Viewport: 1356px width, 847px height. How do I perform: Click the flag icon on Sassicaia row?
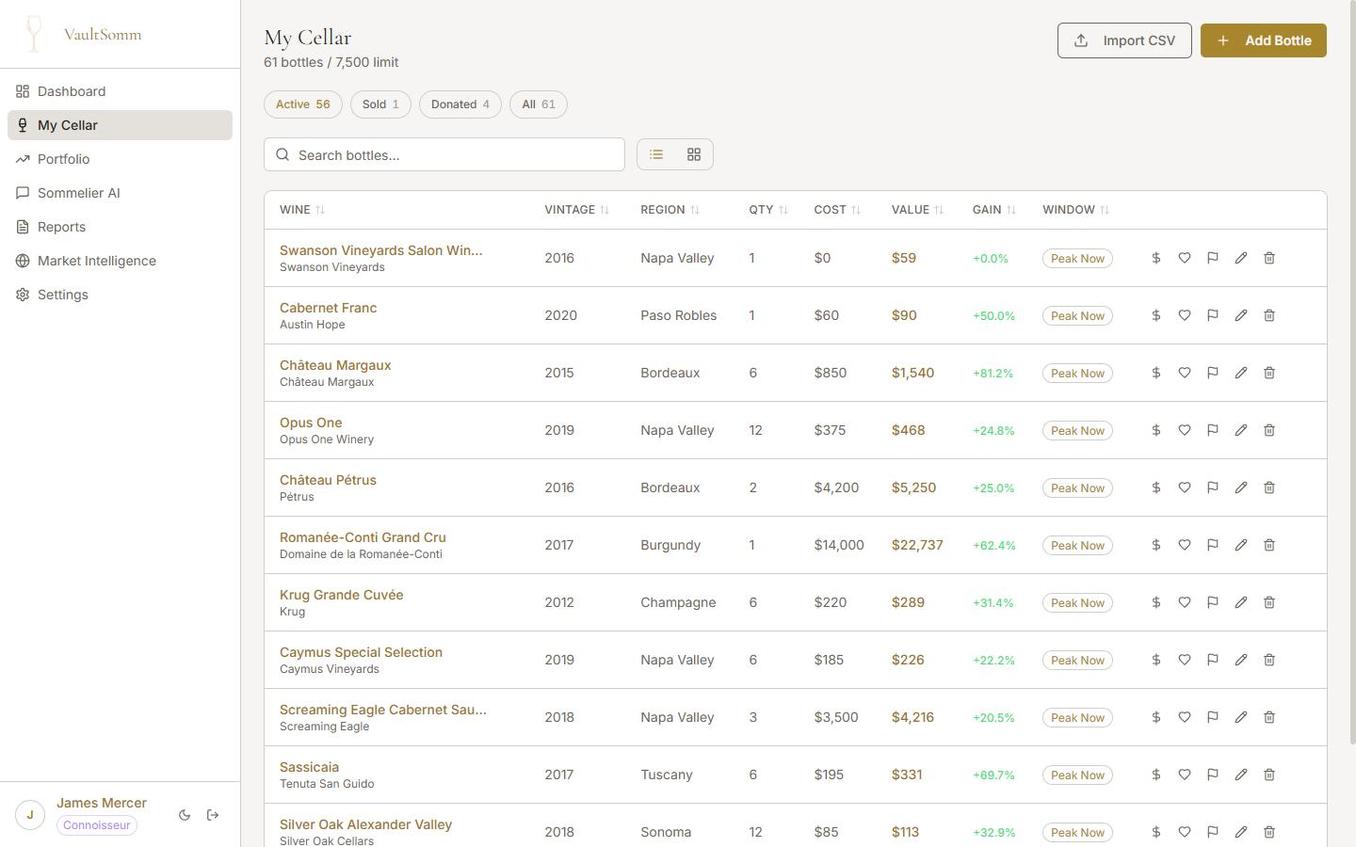click(1213, 776)
